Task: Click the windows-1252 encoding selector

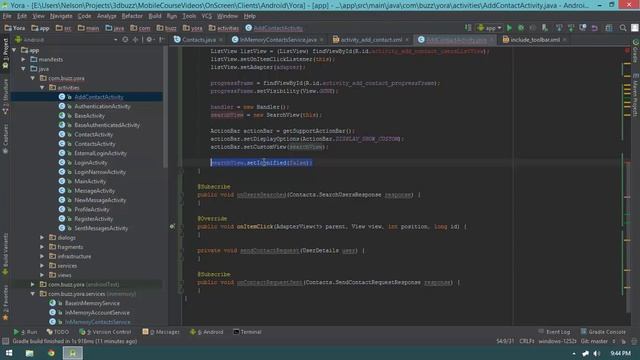Action: [x=557, y=341]
